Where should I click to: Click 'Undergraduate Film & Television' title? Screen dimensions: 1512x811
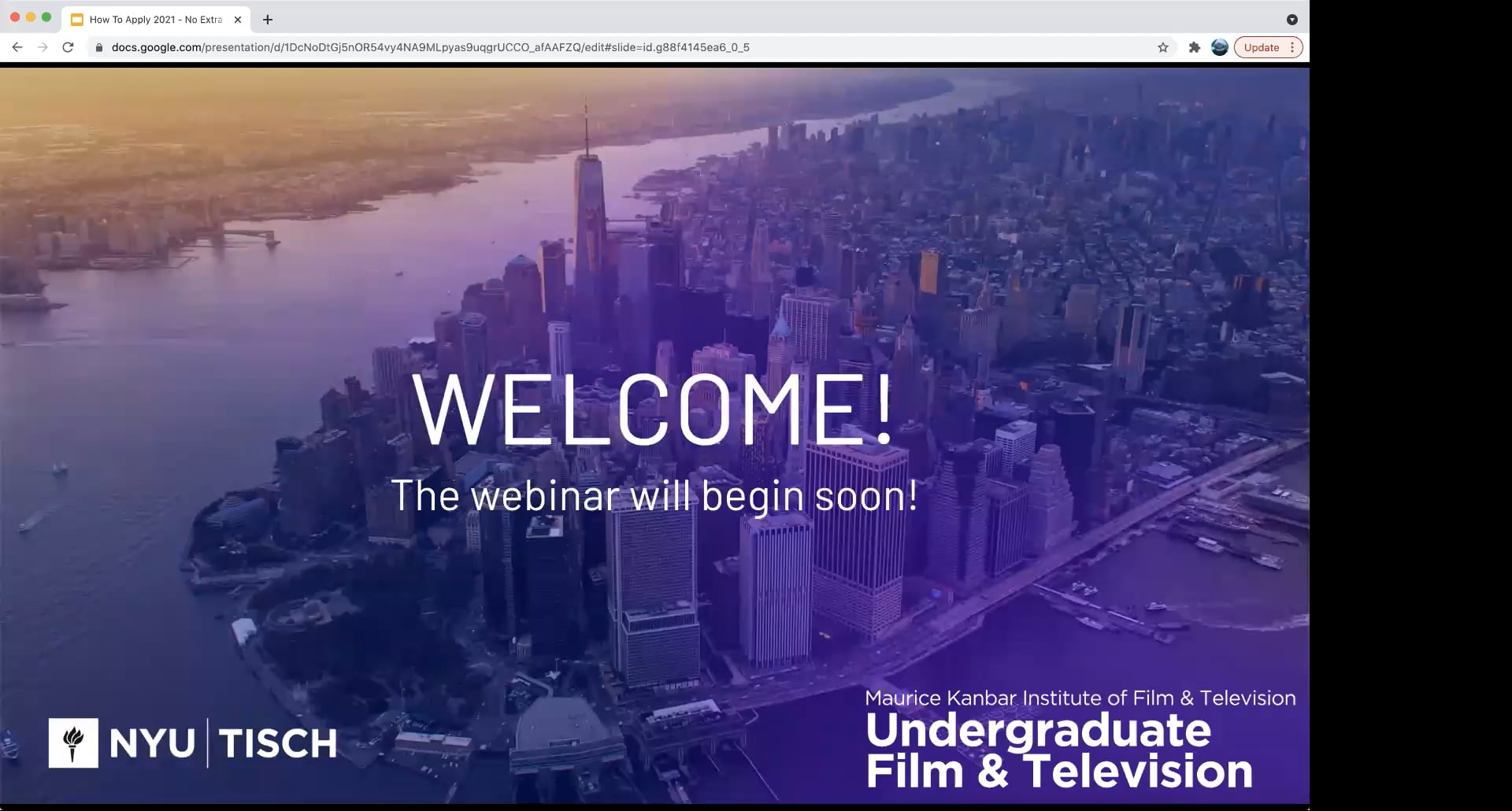pyautogui.click(x=1059, y=750)
